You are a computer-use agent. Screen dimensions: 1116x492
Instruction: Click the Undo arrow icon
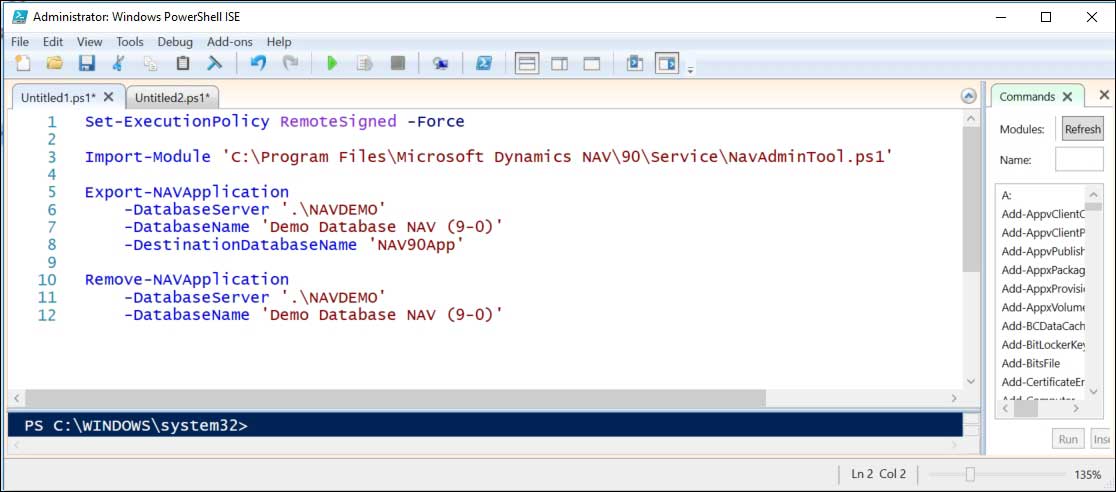coord(258,64)
